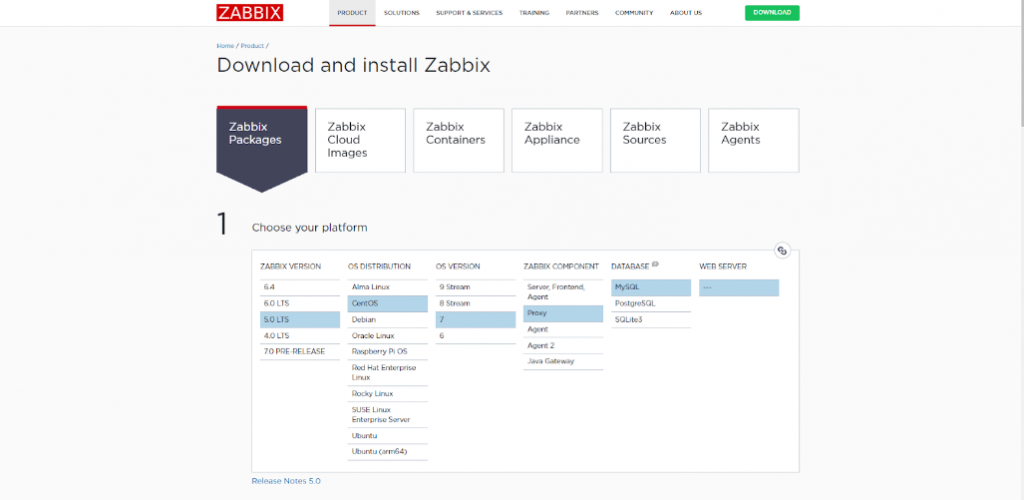Open the Solutions menu
This screenshot has height=500, width=1024.
(x=402, y=13)
